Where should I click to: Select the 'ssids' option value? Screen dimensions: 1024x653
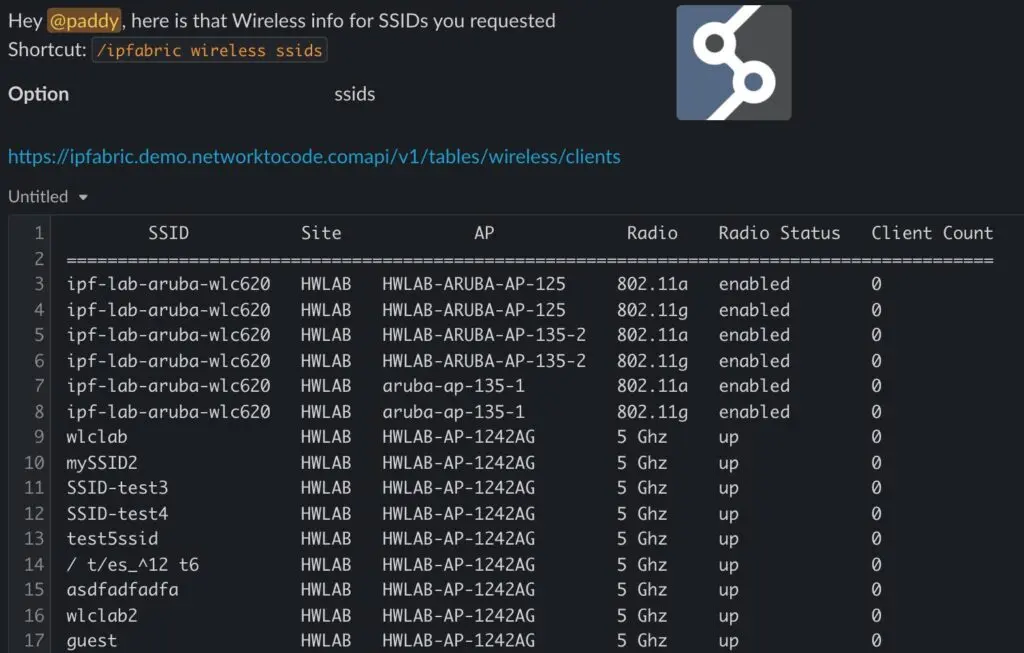coord(355,94)
